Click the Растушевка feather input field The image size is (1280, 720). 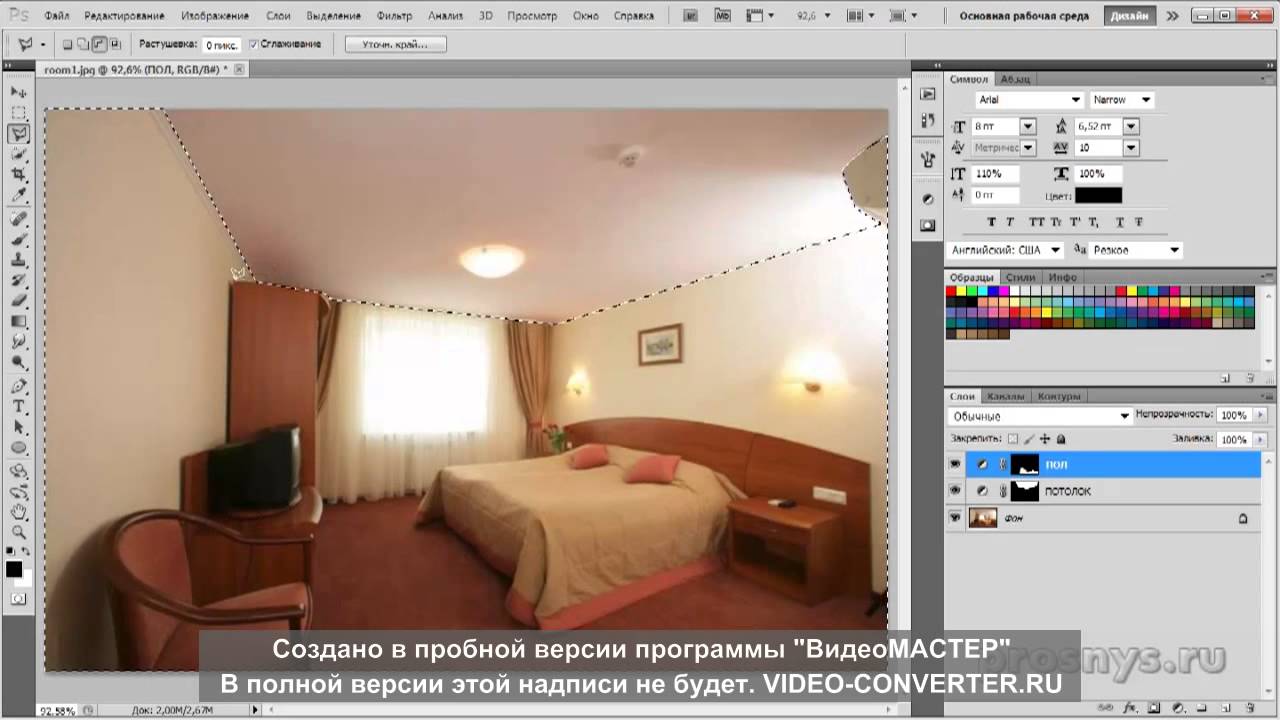(221, 45)
